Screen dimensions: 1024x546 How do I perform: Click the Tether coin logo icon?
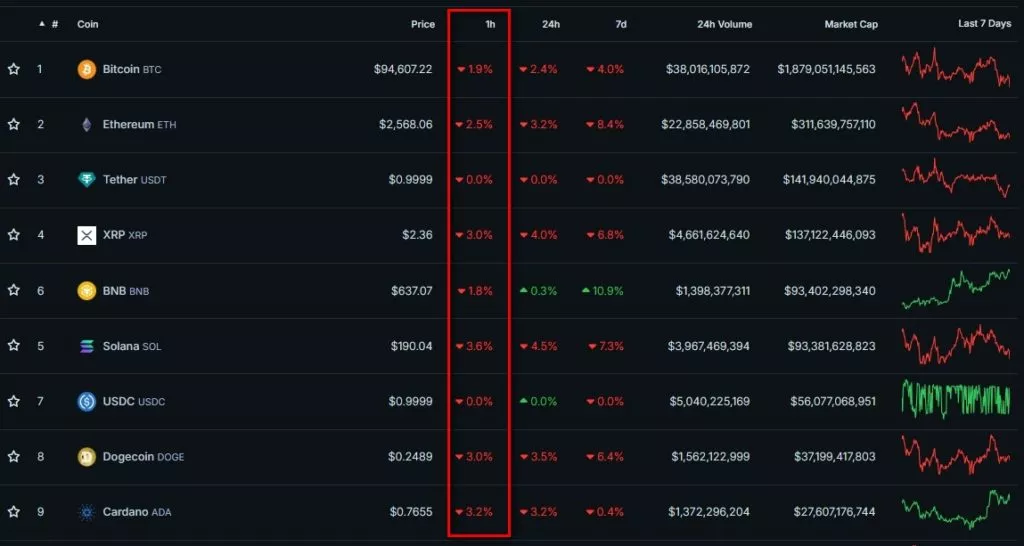(x=87, y=180)
